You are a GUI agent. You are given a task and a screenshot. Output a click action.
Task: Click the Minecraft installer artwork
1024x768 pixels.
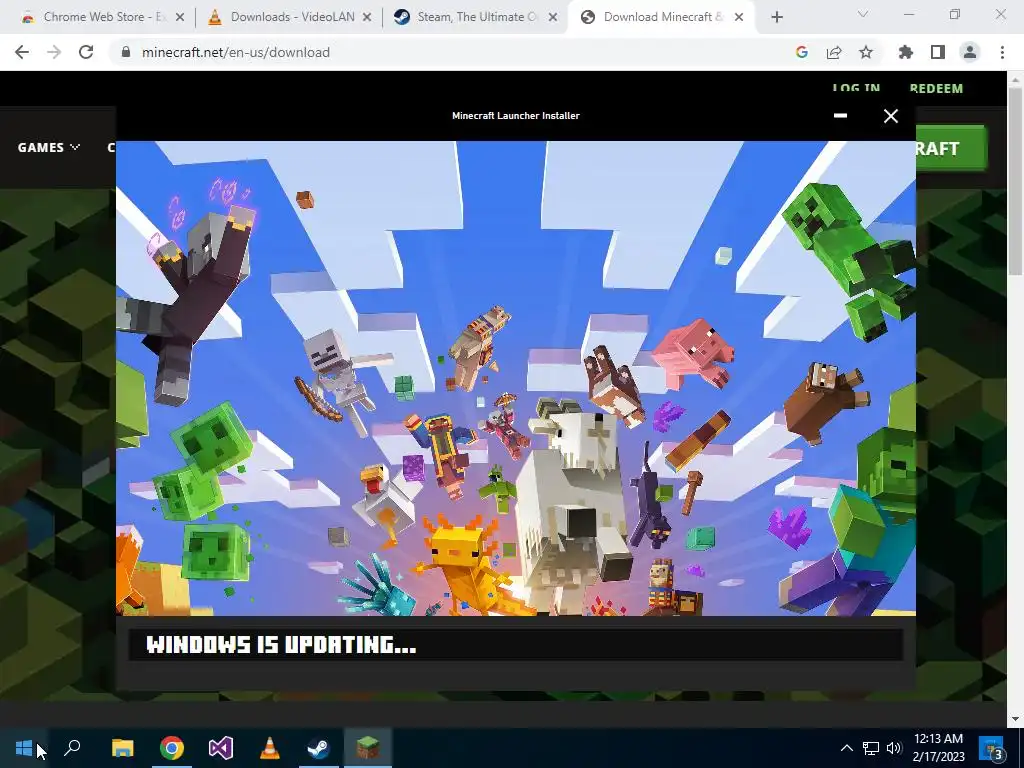(516, 378)
